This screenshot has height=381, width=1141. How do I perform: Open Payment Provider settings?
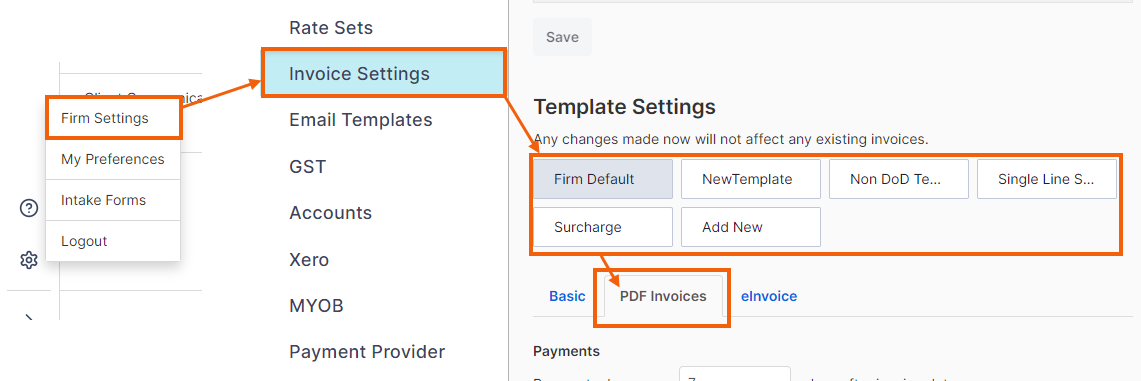367,352
